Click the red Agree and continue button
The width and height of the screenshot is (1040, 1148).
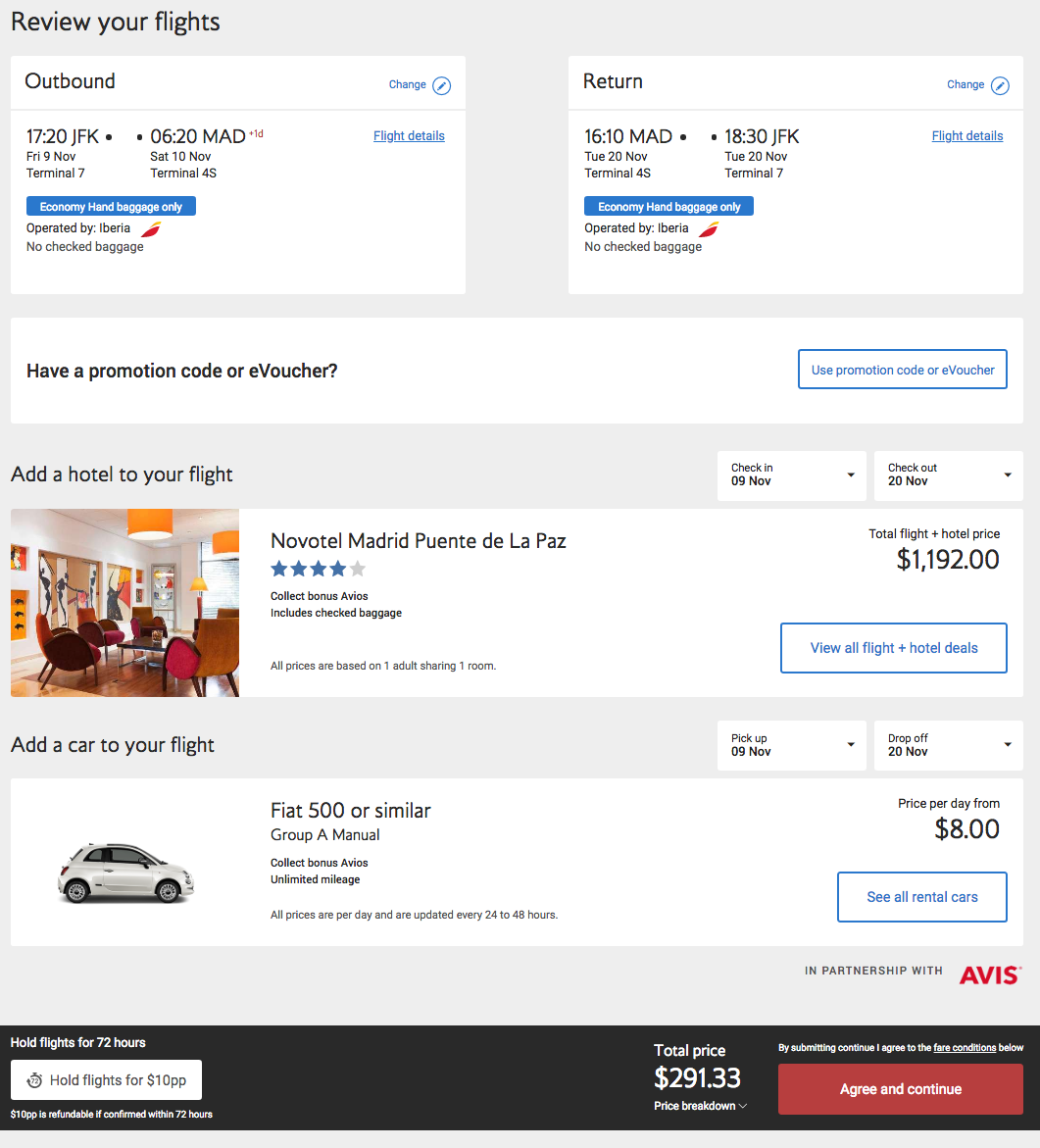click(x=900, y=1089)
